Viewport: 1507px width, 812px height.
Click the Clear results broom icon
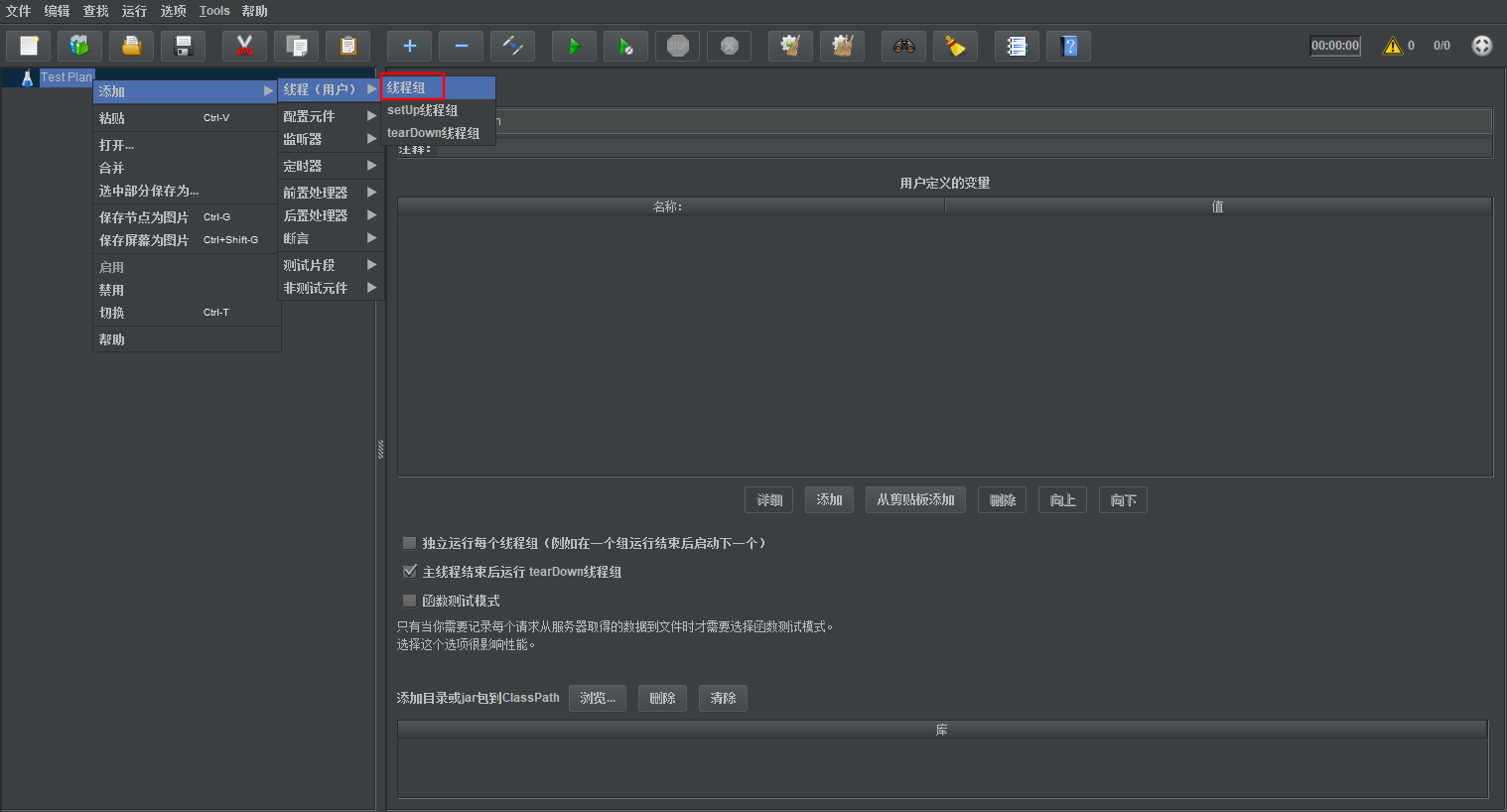[790, 46]
